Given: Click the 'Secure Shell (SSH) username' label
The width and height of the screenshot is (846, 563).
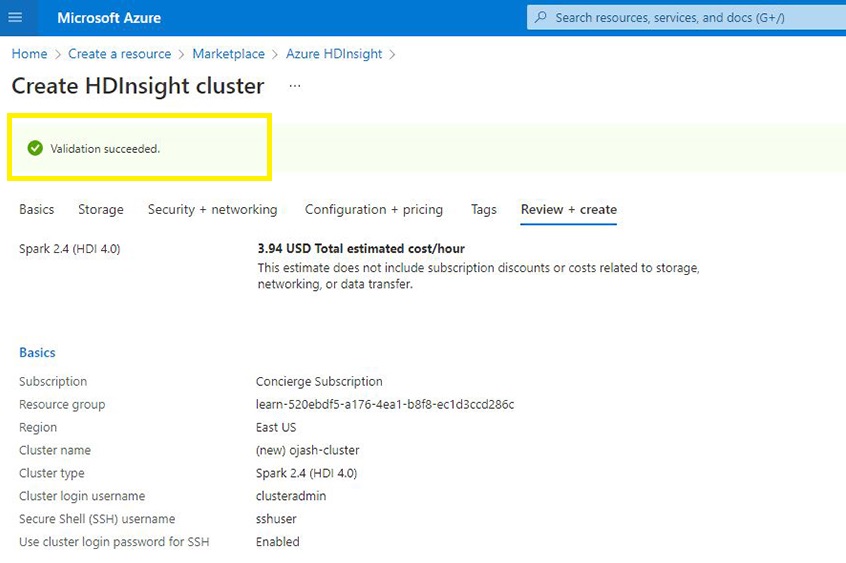Looking at the screenshot, I should click(x=97, y=519).
